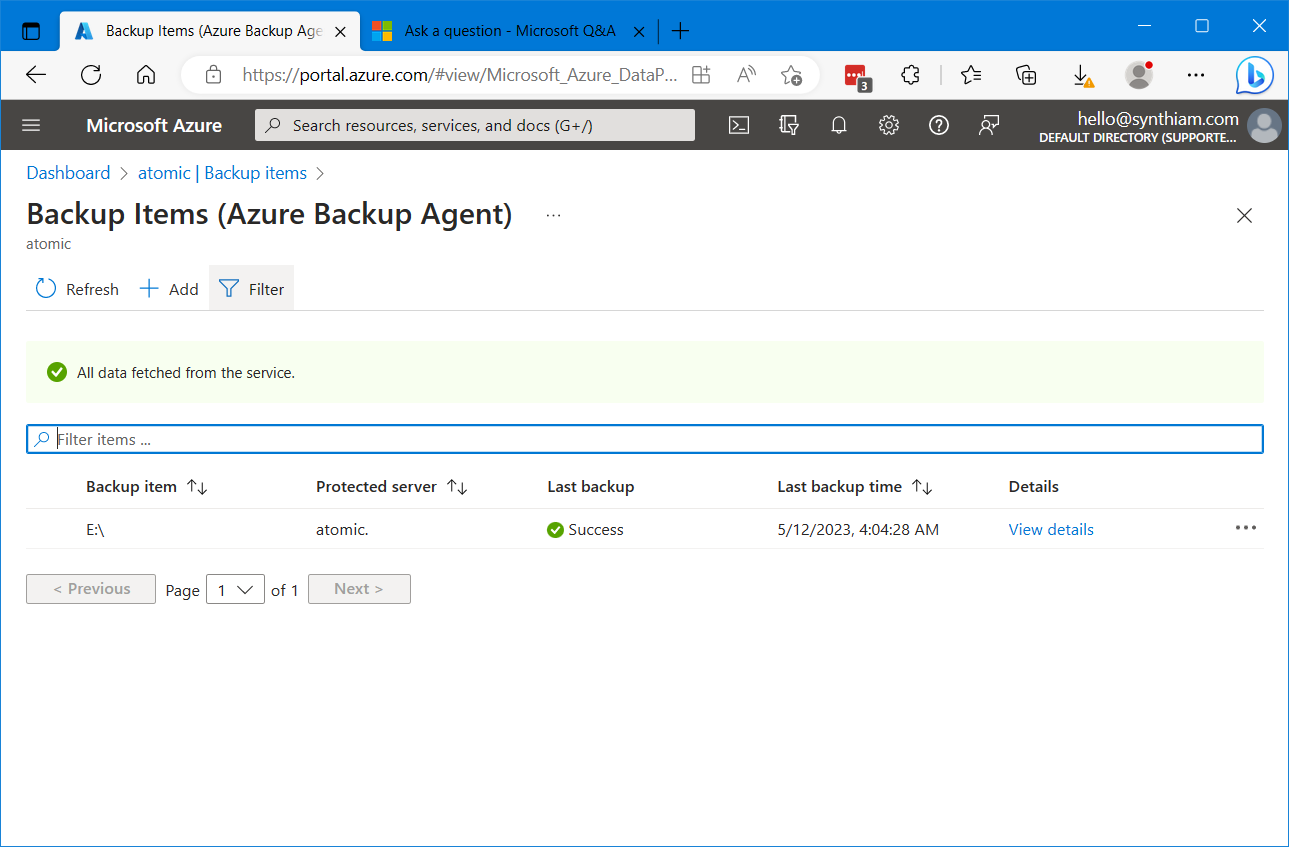Open the Azure Feedback icon
The image size is (1289, 847).
[989, 125]
